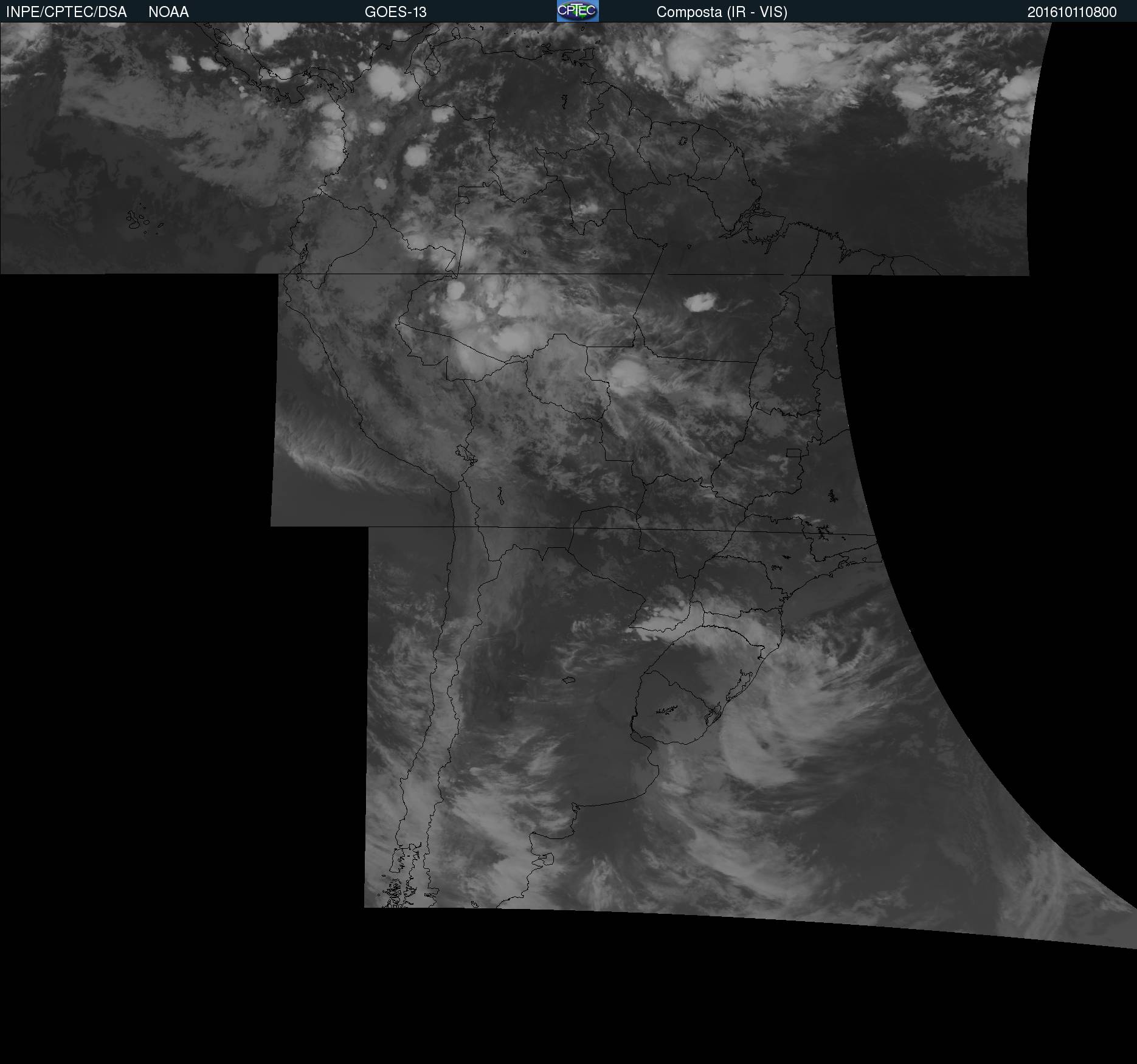Click the small square Distrito Federal outline
This screenshot has width=1137, height=1064.
click(793, 452)
